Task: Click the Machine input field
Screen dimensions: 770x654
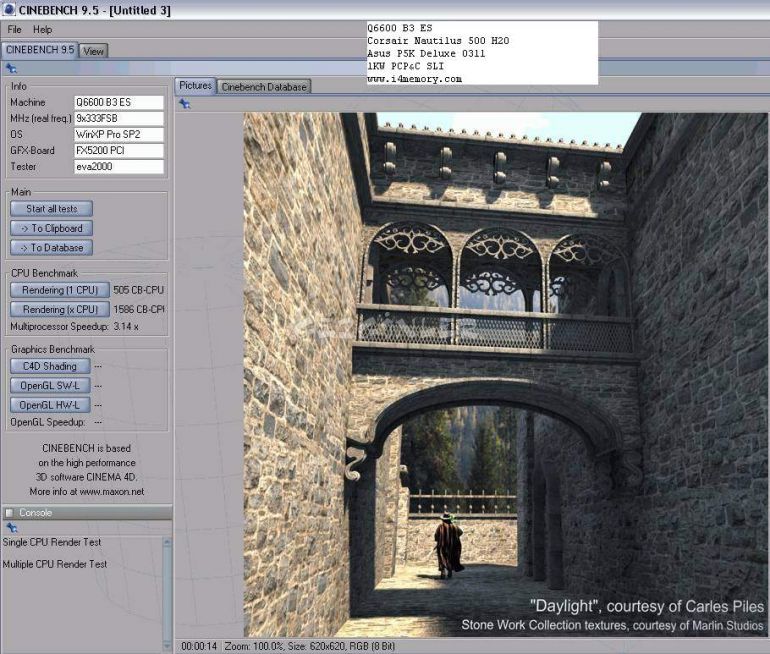Action: click(x=118, y=102)
